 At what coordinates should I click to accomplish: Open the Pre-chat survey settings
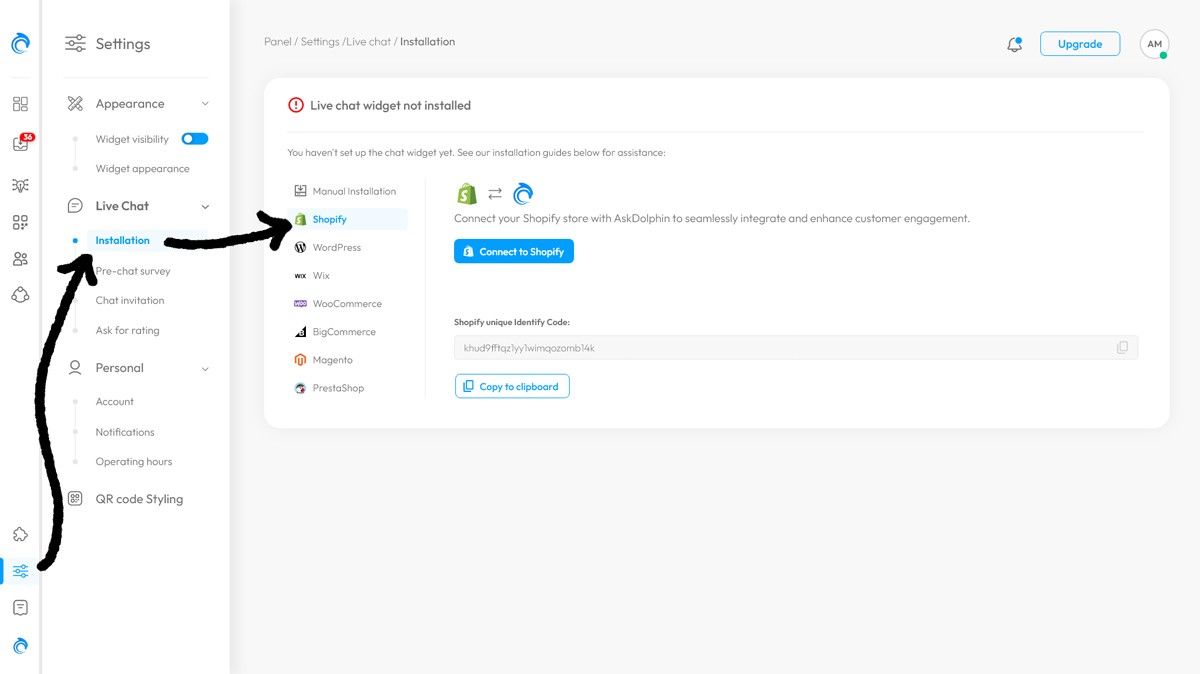click(133, 271)
